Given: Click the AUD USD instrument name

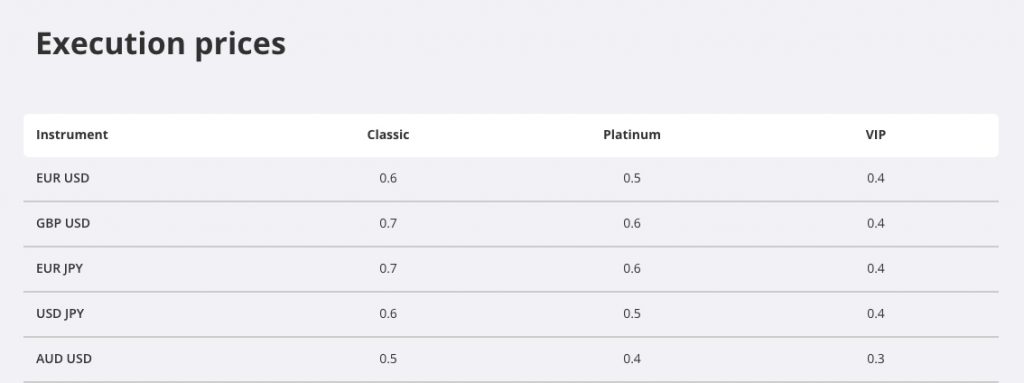Looking at the screenshot, I should coord(64,359).
